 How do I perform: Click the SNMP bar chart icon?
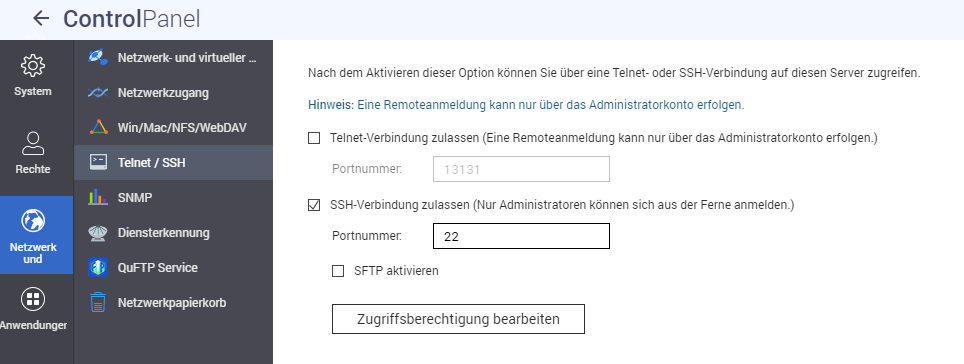98,197
